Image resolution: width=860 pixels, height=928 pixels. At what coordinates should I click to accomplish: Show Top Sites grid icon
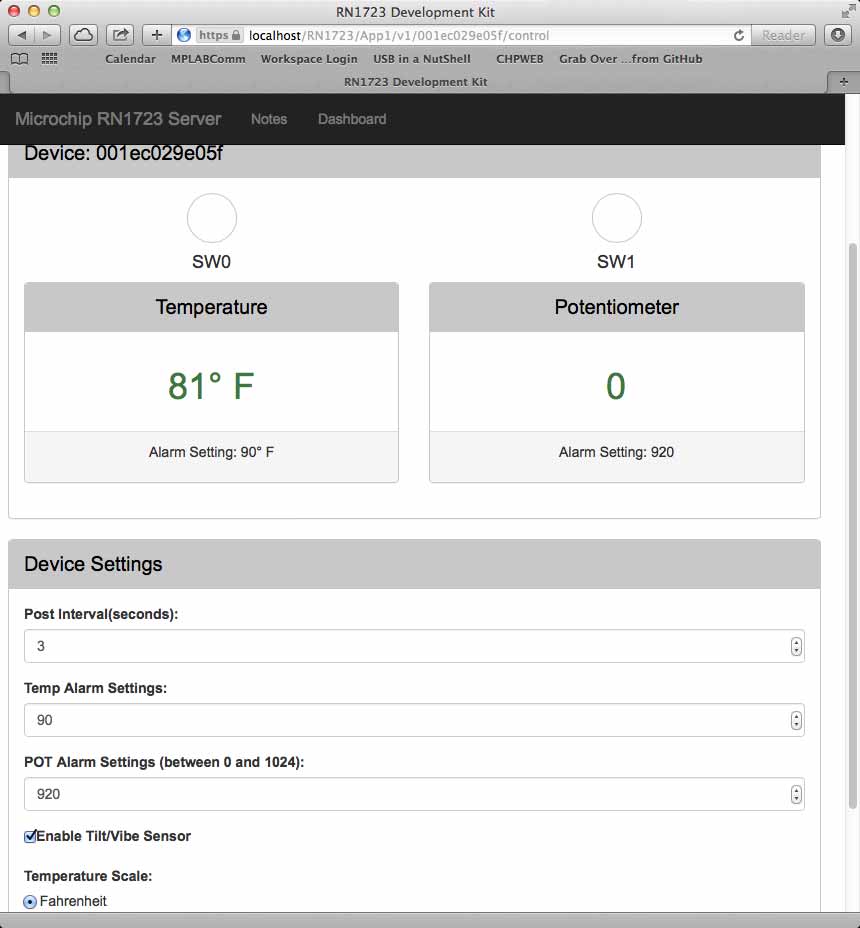click(49, 59)
